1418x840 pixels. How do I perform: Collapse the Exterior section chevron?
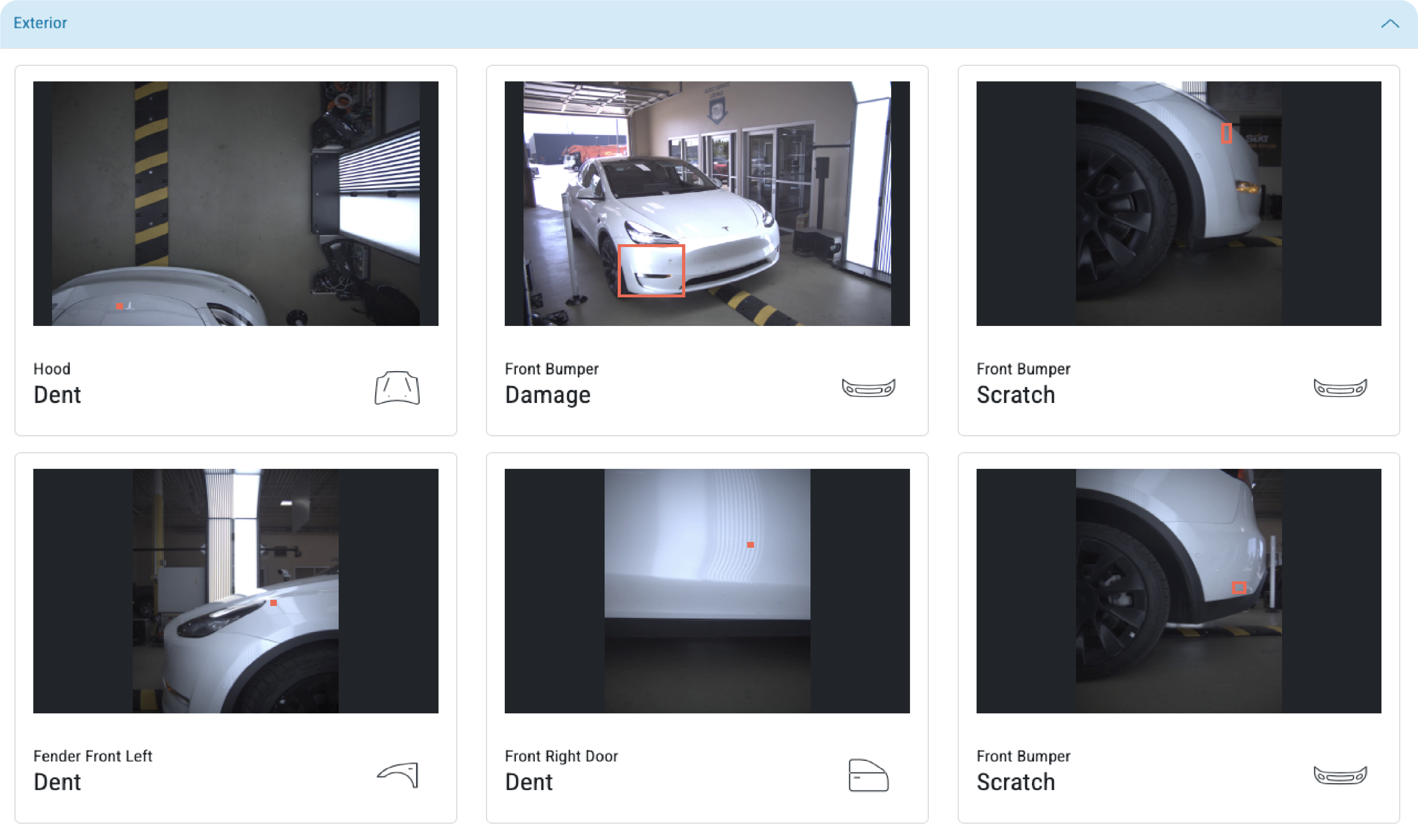pos(1390,23)
